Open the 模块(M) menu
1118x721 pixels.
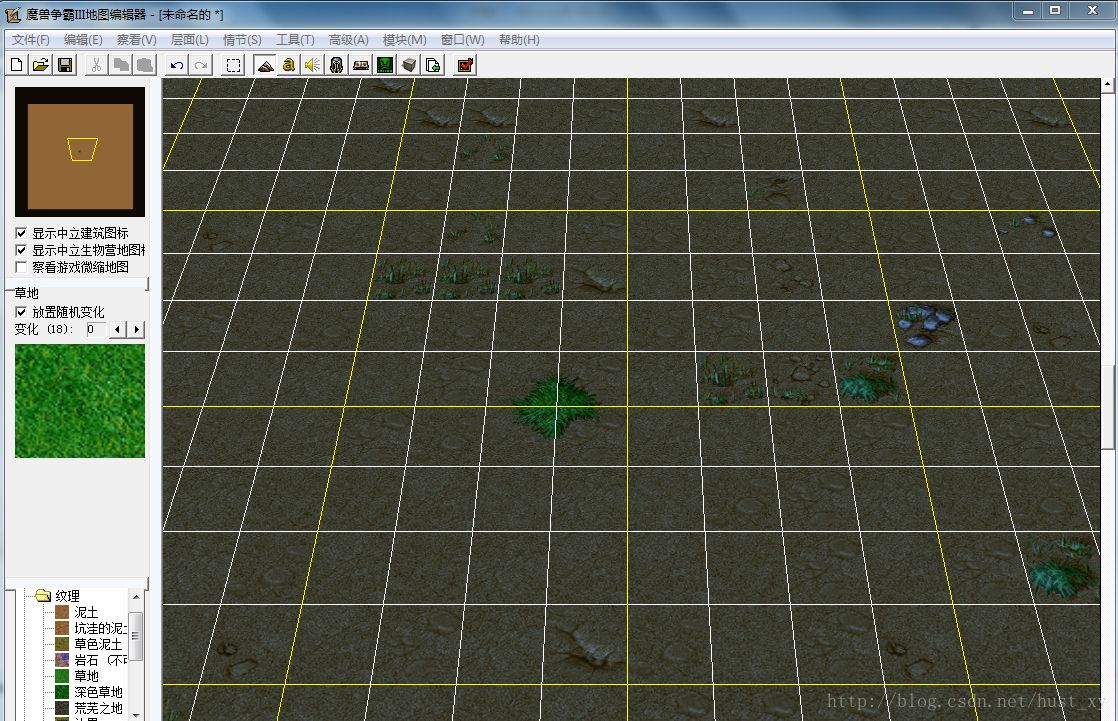[404, 40]
